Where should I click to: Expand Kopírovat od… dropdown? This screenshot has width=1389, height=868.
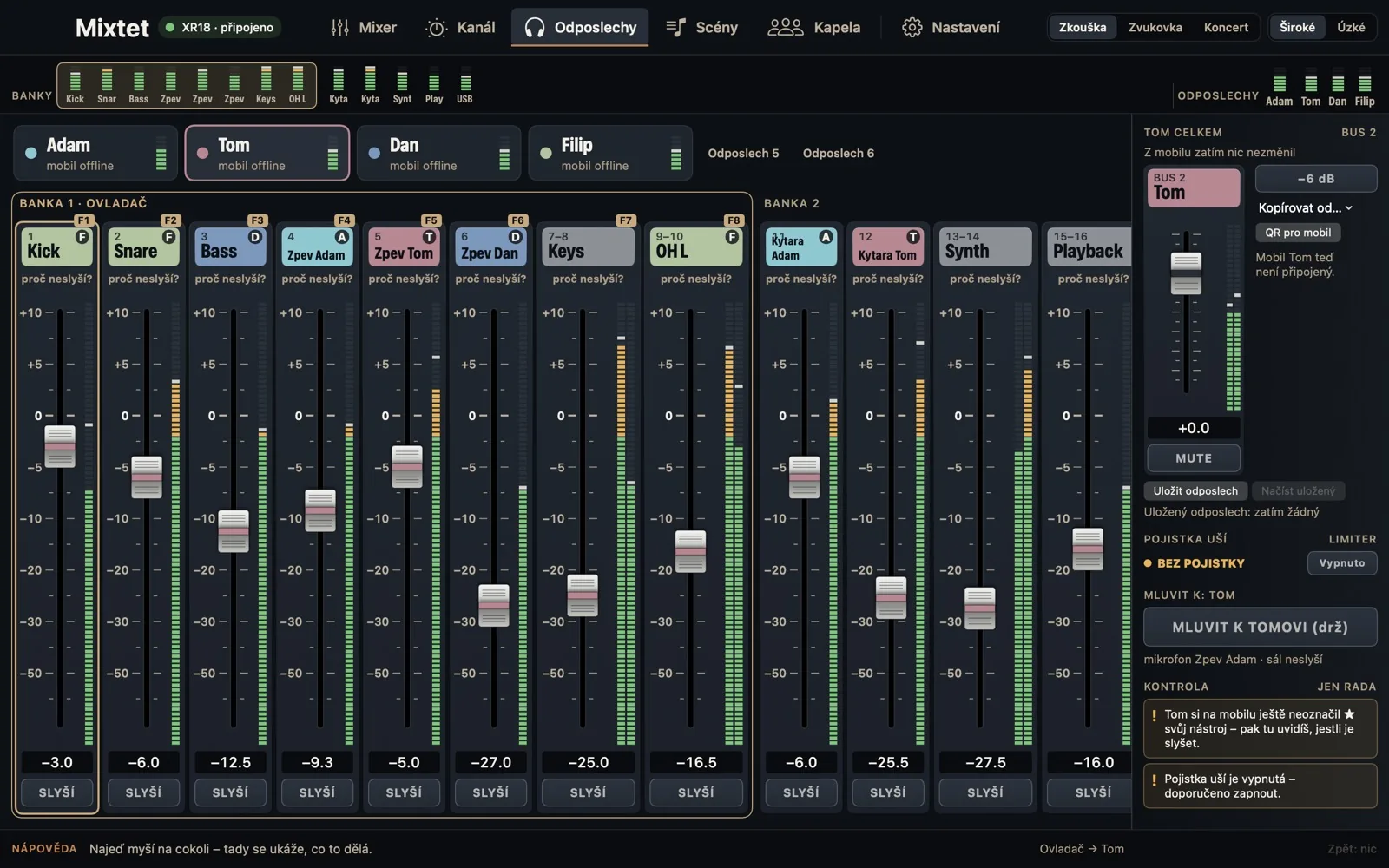point(1306,207)
